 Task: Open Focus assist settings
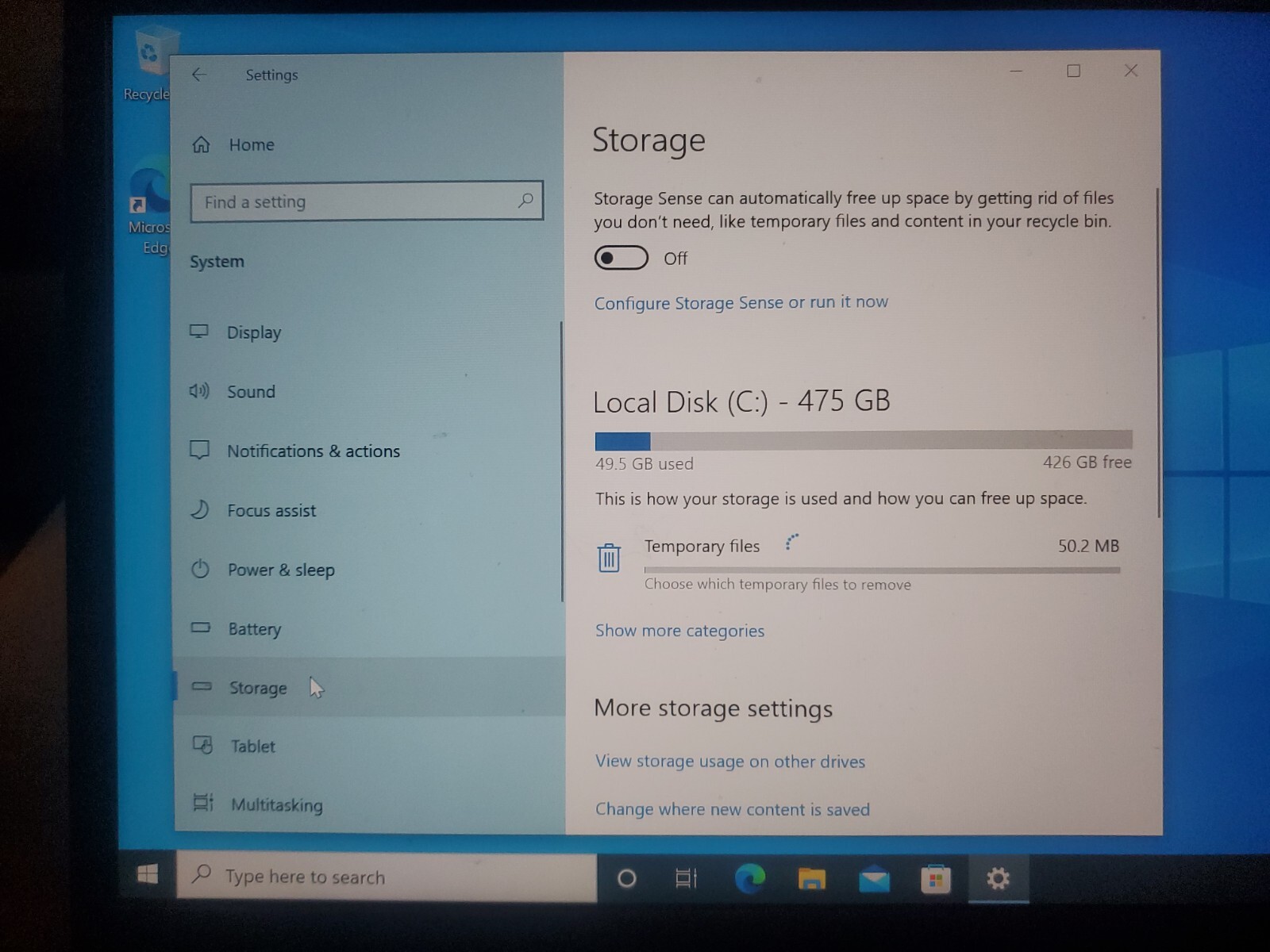click(367, 510)
